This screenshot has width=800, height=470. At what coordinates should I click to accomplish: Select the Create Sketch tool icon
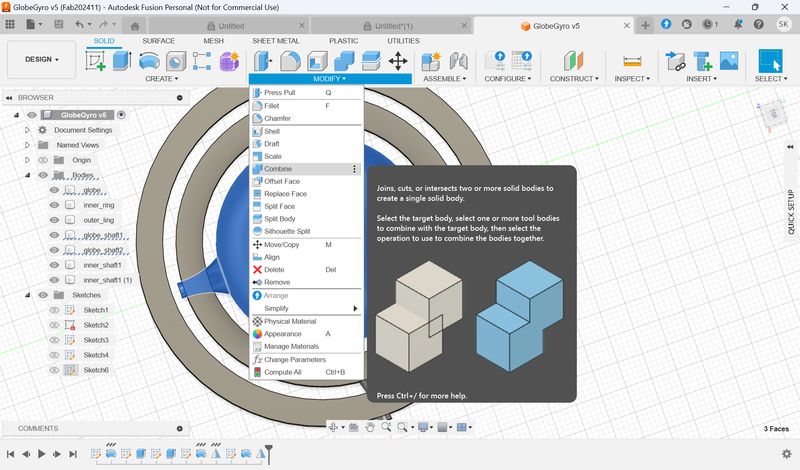coord(95,61)
